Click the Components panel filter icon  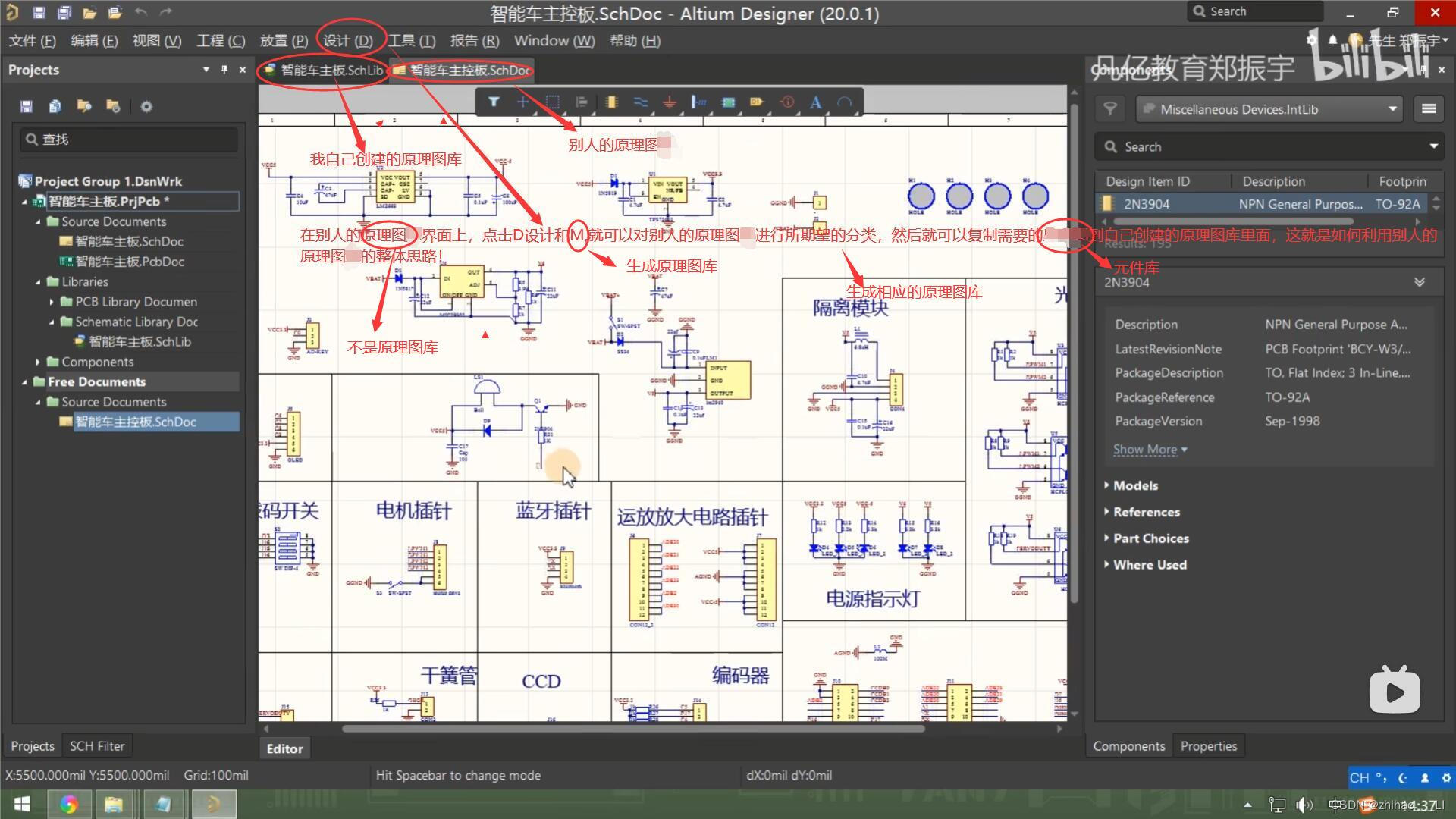(x=1110, y=109)
